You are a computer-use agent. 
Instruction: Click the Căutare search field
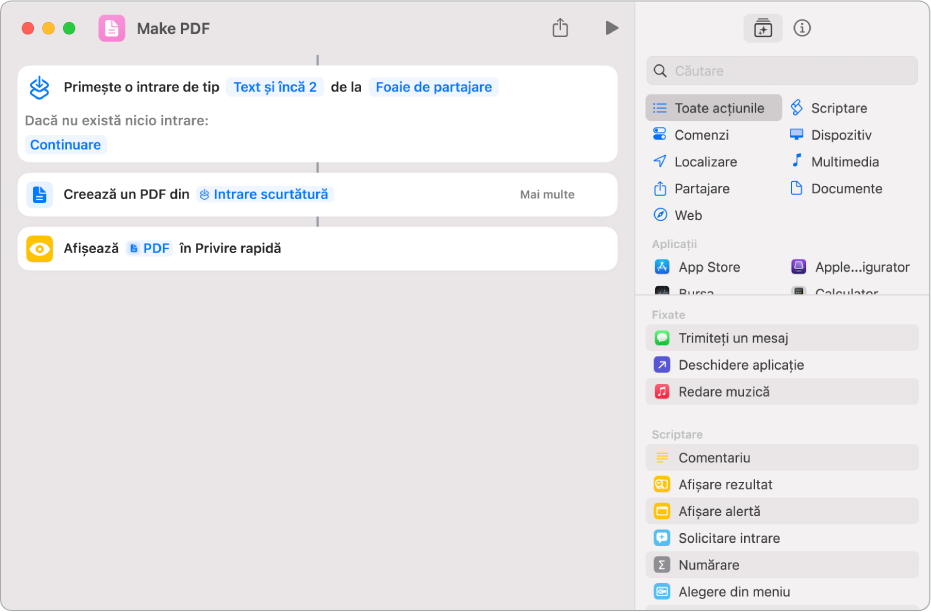(x=782, y=71)
